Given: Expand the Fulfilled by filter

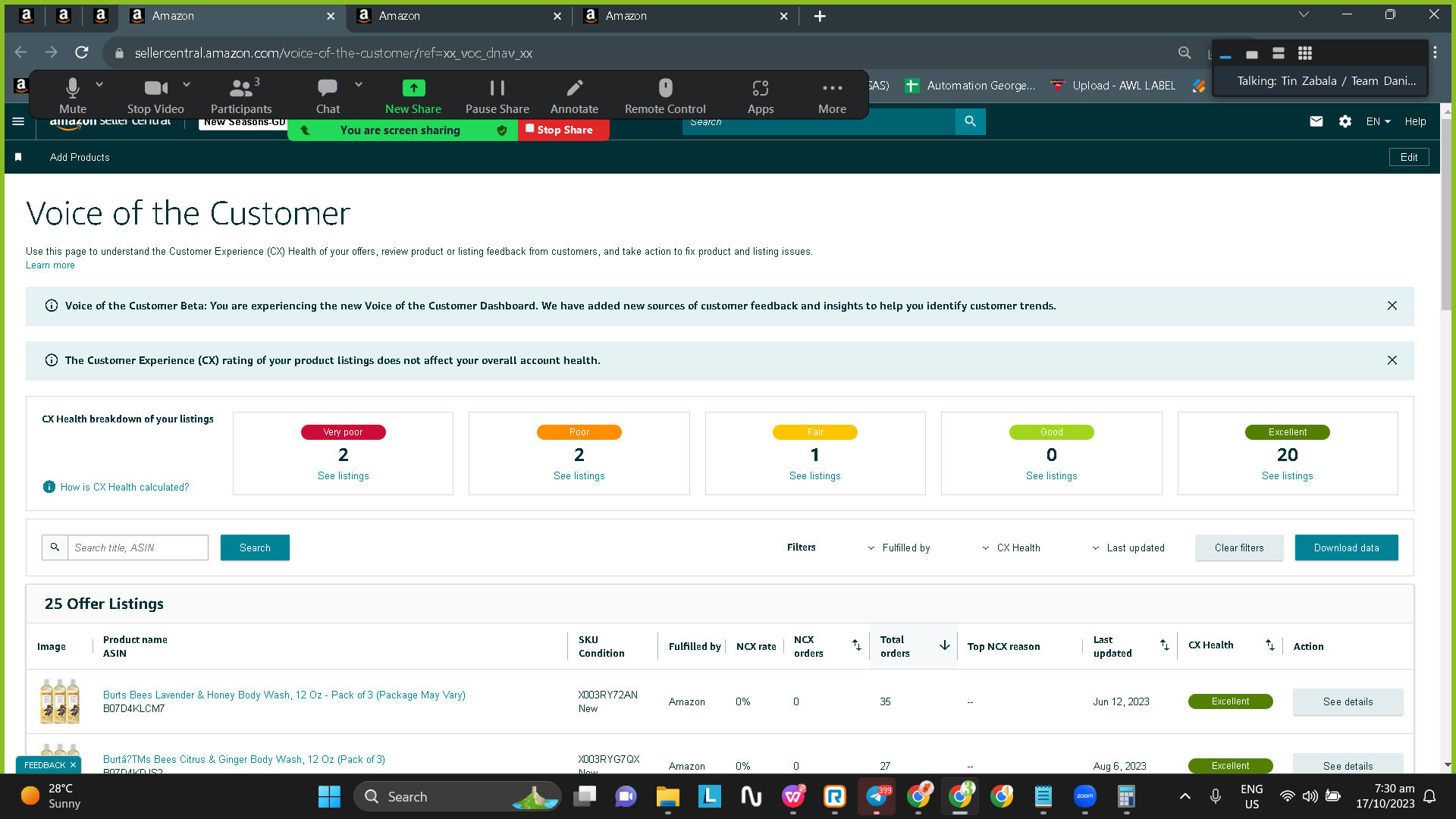Looking at the screenshot, I should (899, 548).
